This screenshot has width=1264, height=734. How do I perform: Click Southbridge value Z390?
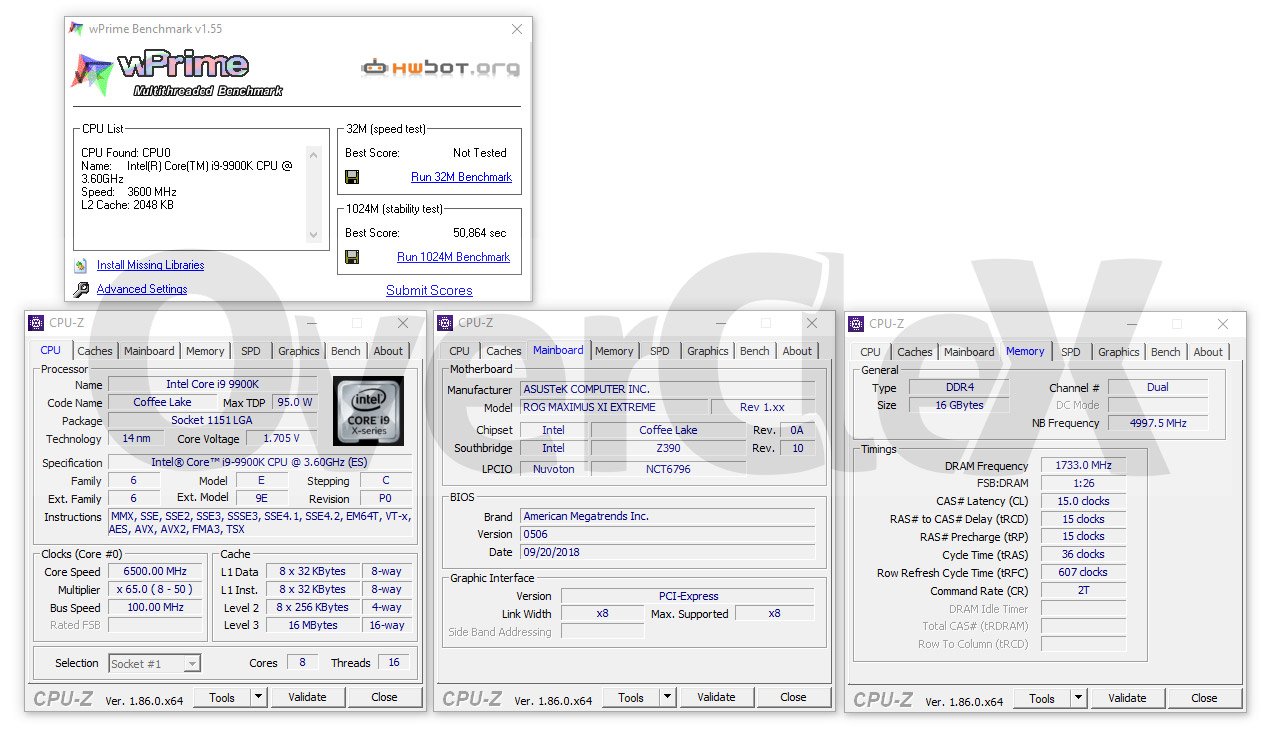668,448
